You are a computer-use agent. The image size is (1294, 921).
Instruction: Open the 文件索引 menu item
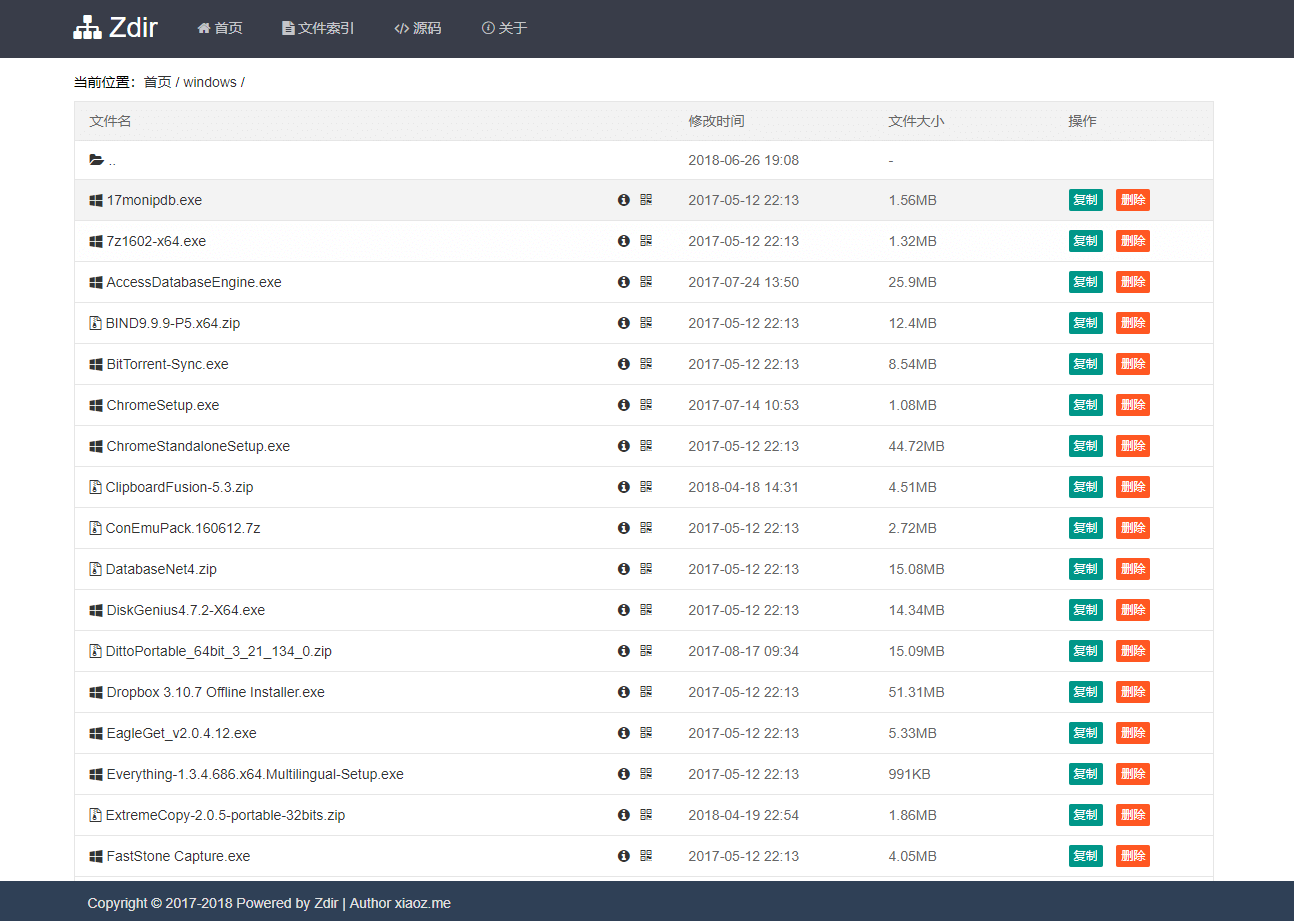[x=318, y=28]
